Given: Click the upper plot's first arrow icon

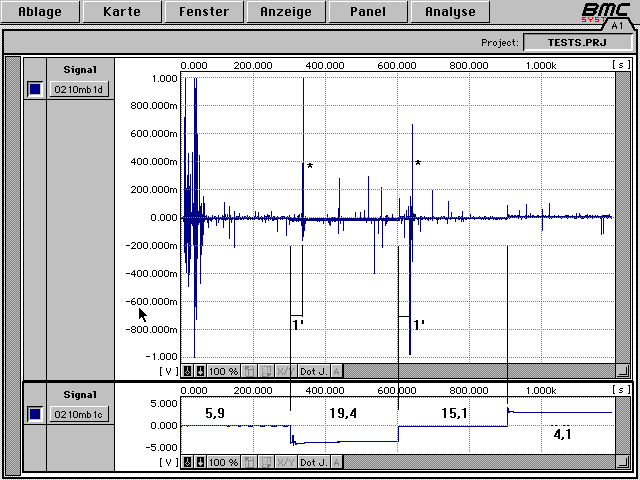Looking at the screenshot, I should point(187,371).
